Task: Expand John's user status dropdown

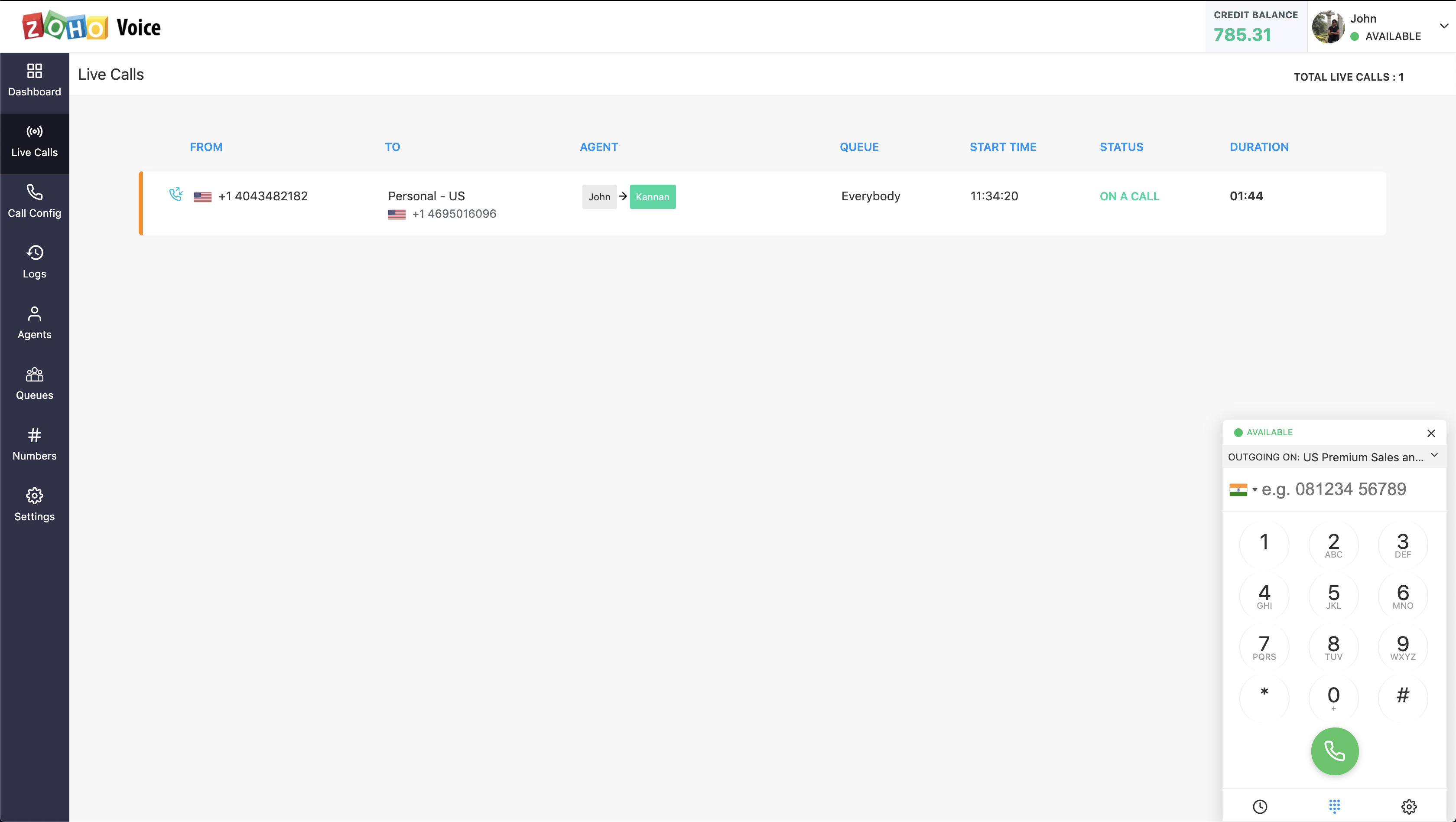Action: pyautogui.click(x=1443, y=26)
